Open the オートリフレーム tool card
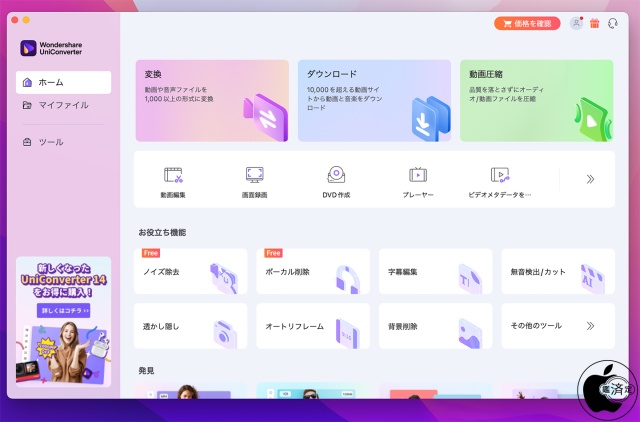The height and width of the screenshot is (422, 640). pos(313,326)
